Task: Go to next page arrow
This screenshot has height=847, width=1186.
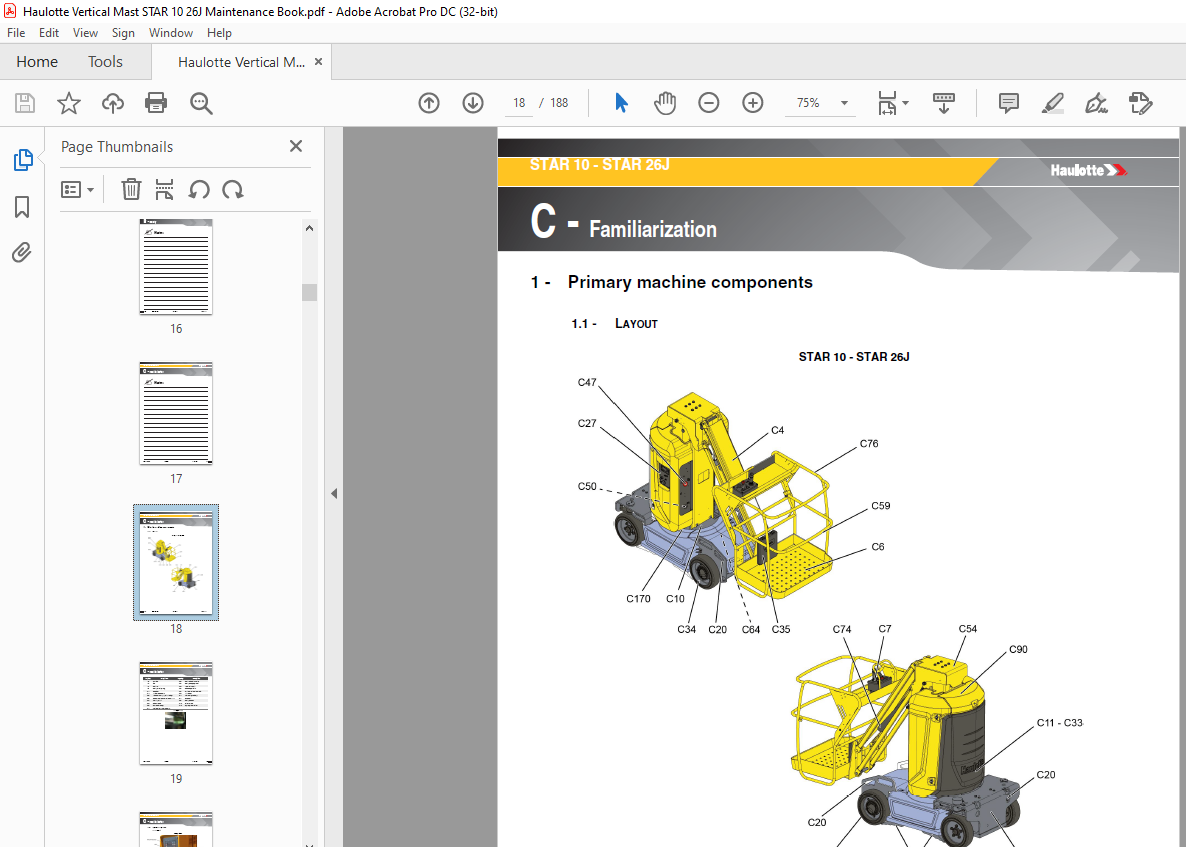Action: click(473, 103)
